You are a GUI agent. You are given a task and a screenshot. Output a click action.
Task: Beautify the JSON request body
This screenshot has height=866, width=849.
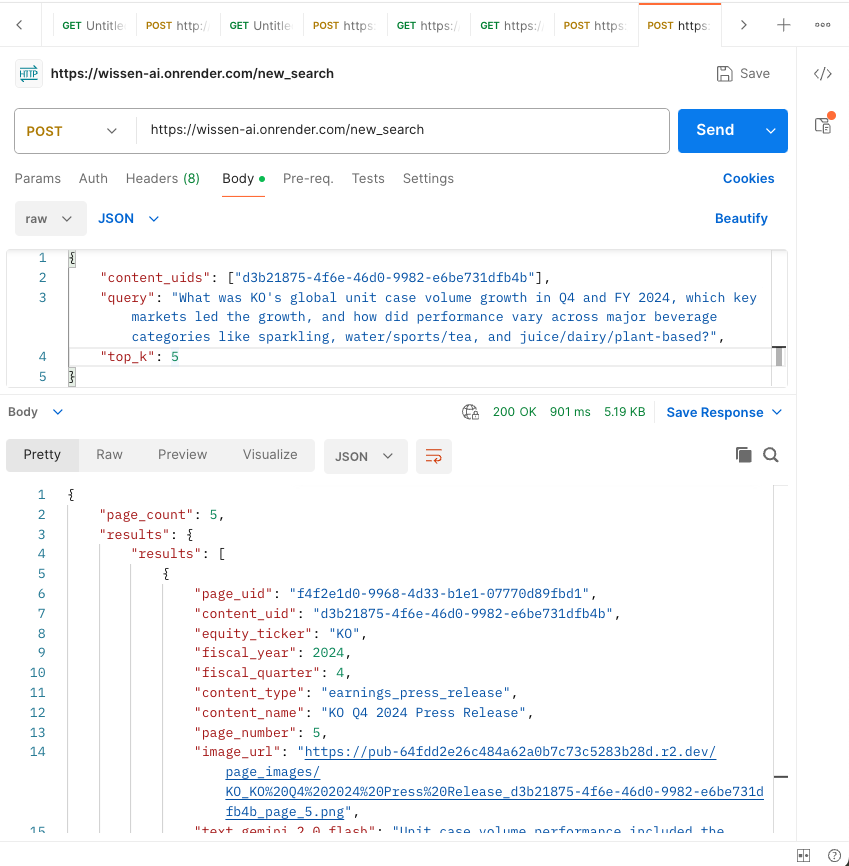click(x=741, y=218)
